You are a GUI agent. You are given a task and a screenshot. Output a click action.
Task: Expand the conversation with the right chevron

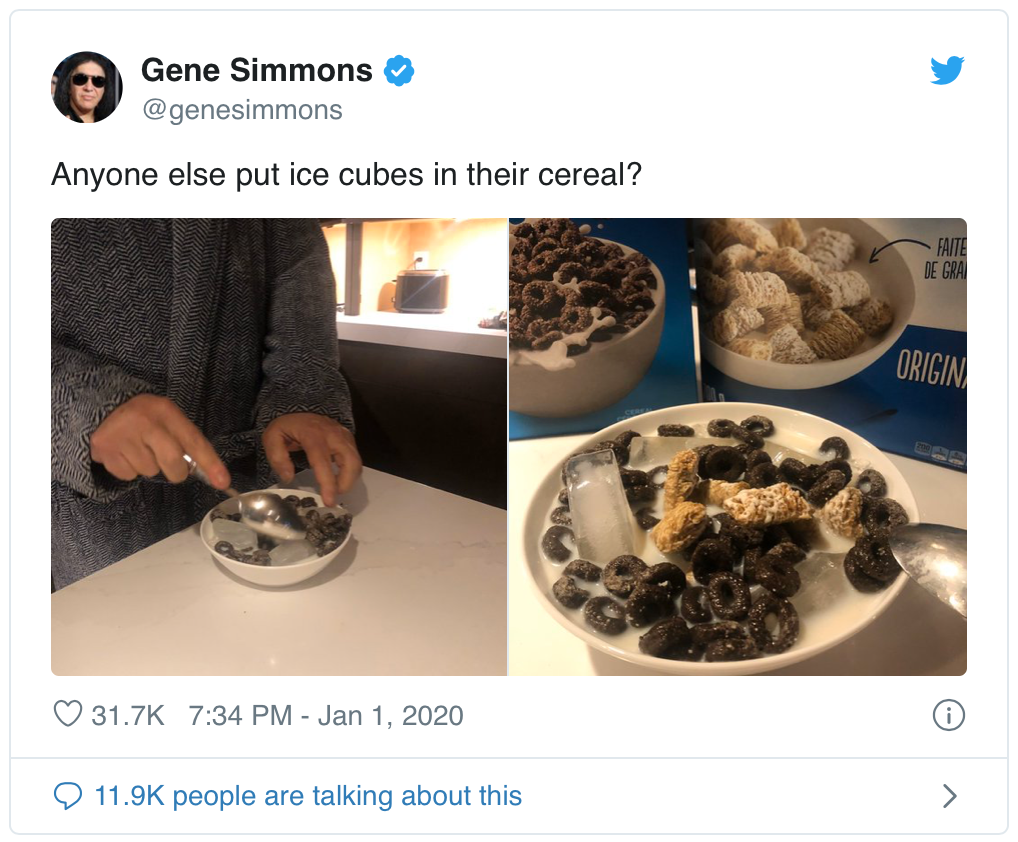(x=949, y=796)
